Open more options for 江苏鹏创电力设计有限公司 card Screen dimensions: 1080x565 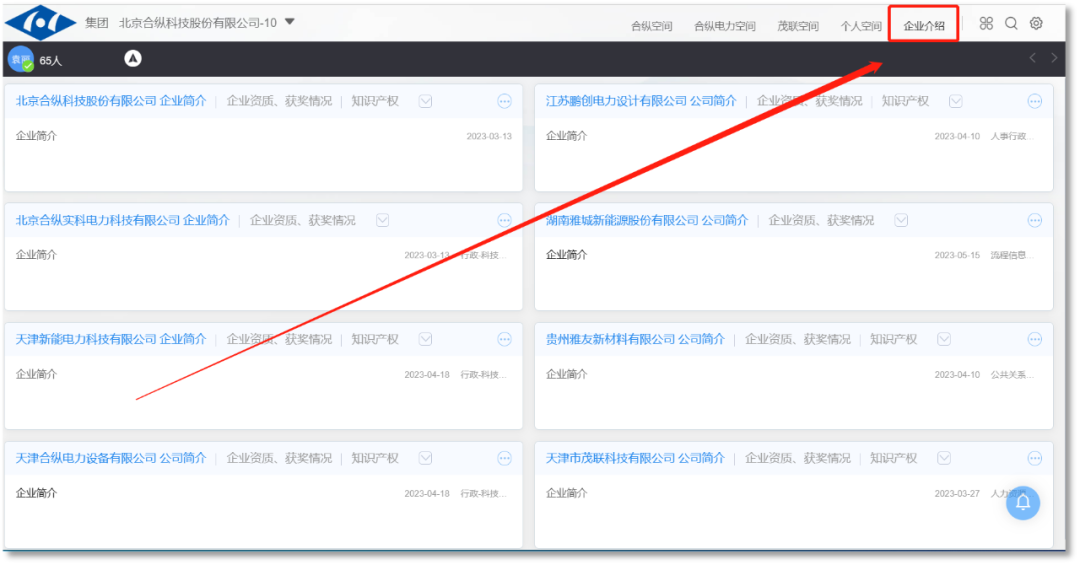coord(1035,101)
